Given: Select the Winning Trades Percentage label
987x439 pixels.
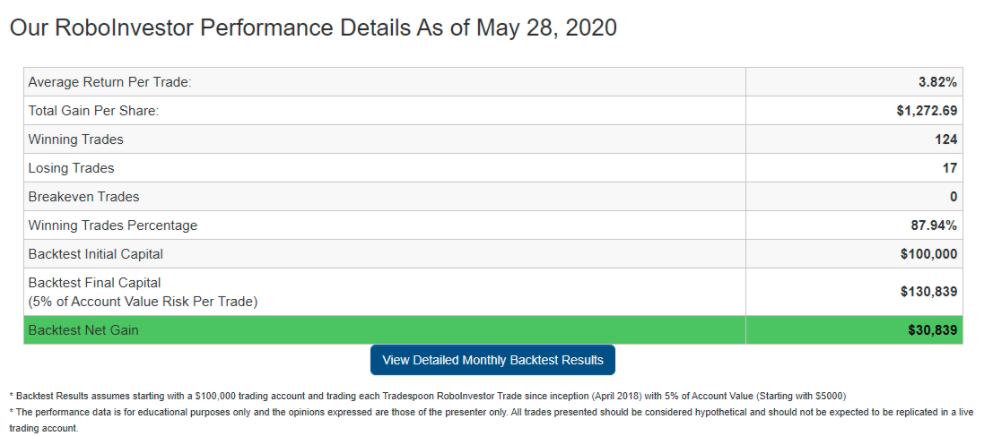Looking at the screenshot, I should (x=113, y=225).
